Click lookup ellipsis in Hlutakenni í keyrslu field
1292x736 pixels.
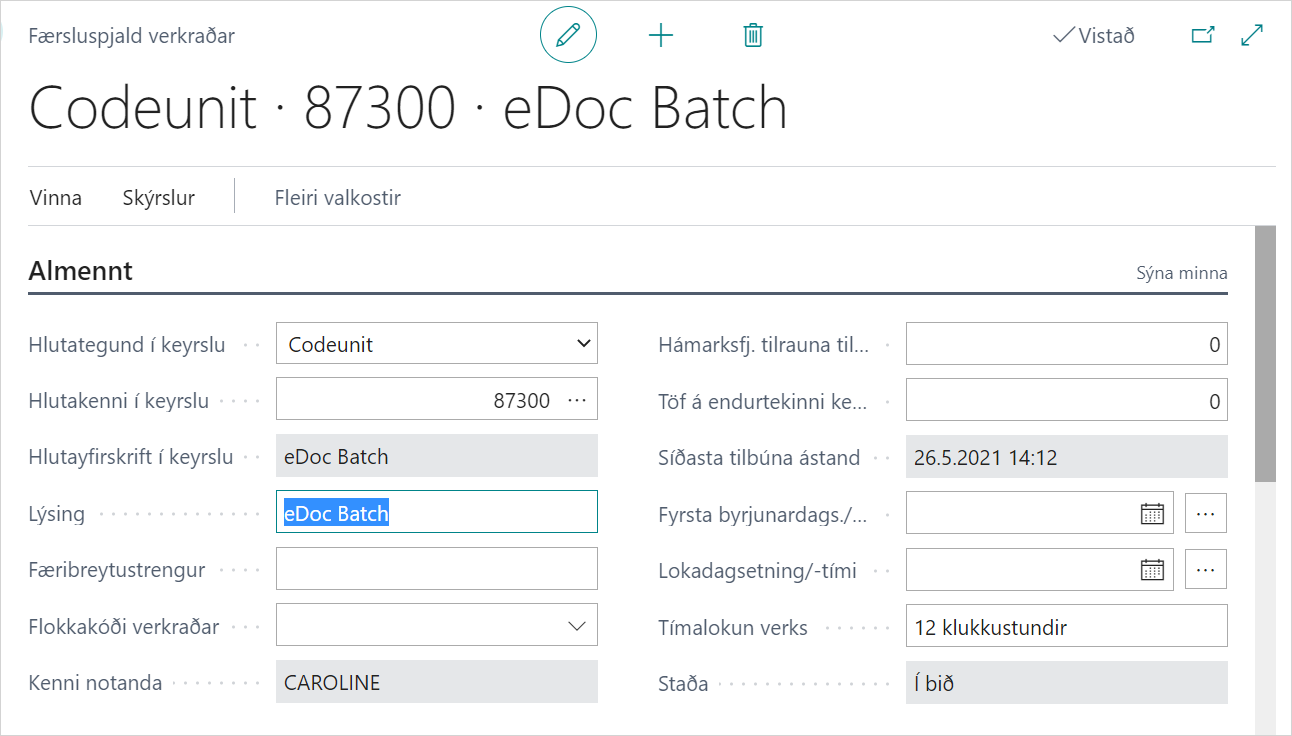(x=577, y=400)
